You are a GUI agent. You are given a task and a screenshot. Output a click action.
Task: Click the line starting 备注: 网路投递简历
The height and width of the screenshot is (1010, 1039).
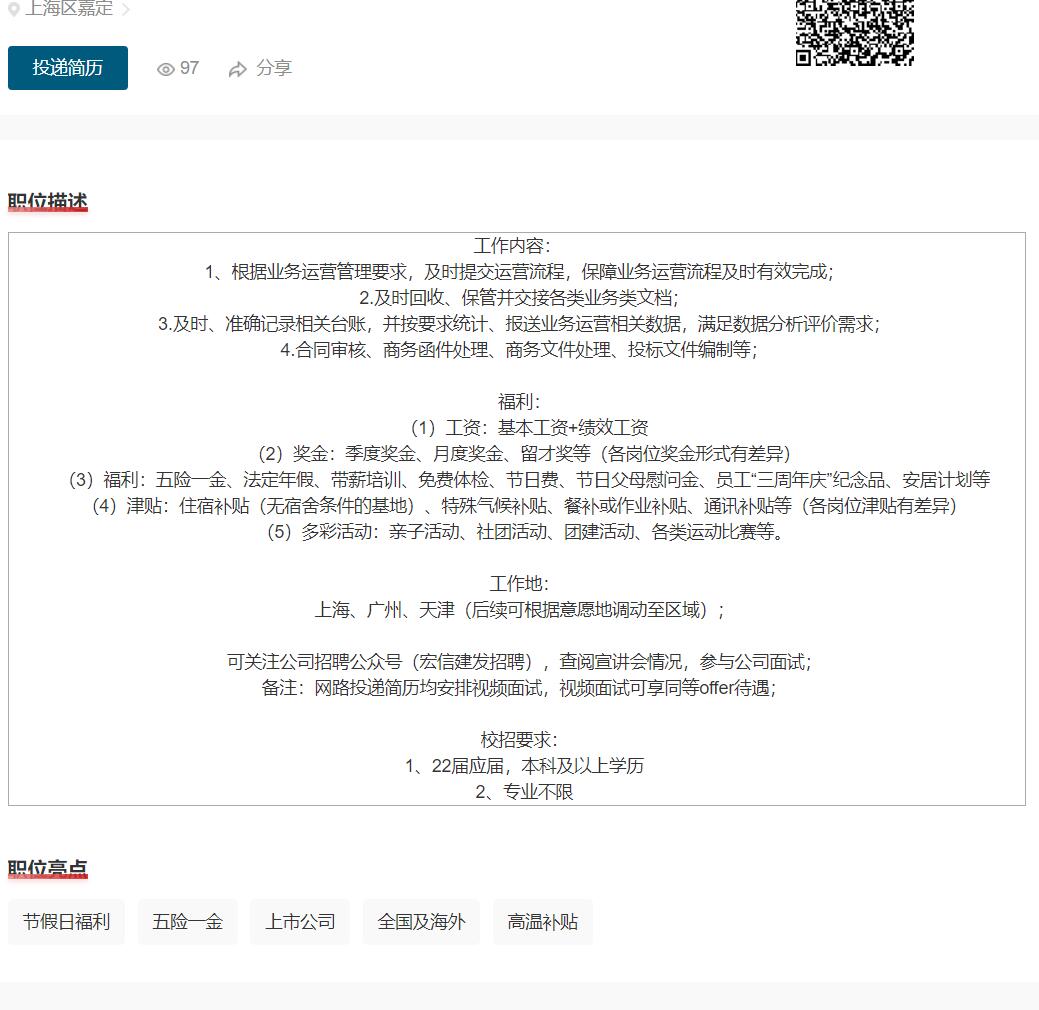click(x=519, y=688)
